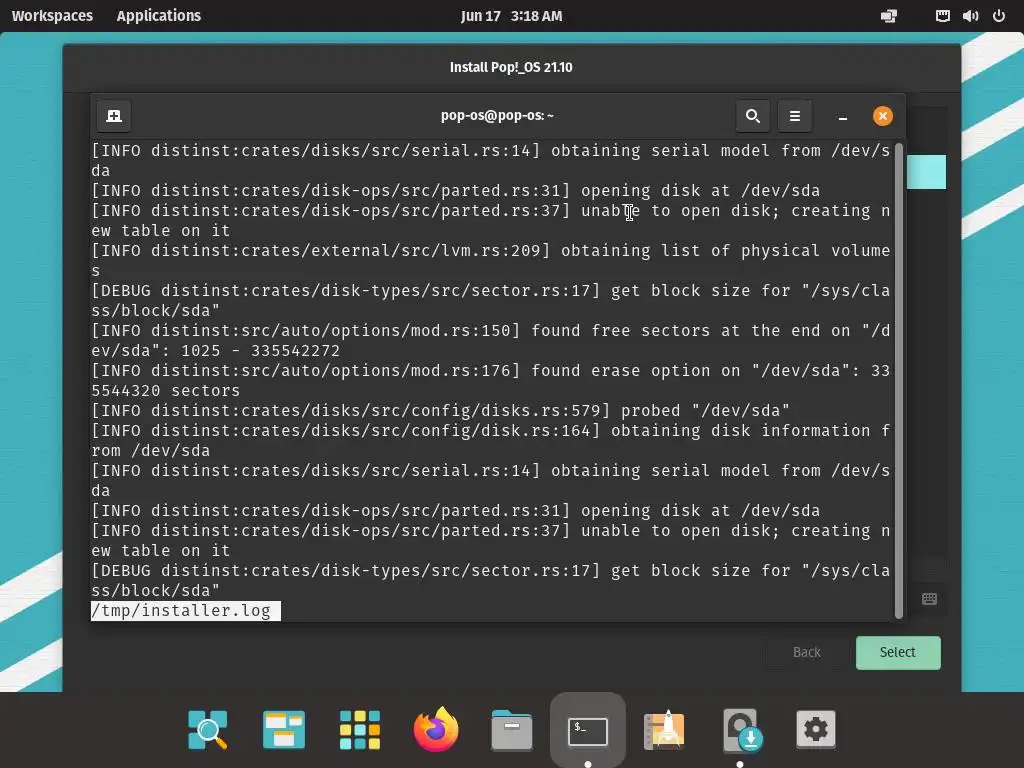Click the keyboard icon in the installer window
The height and width of the screenshot is (768, 1024).
929,599
